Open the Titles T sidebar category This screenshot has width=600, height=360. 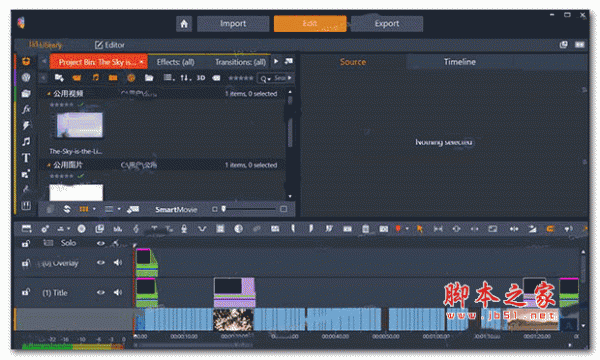click(x=26, y=158)
